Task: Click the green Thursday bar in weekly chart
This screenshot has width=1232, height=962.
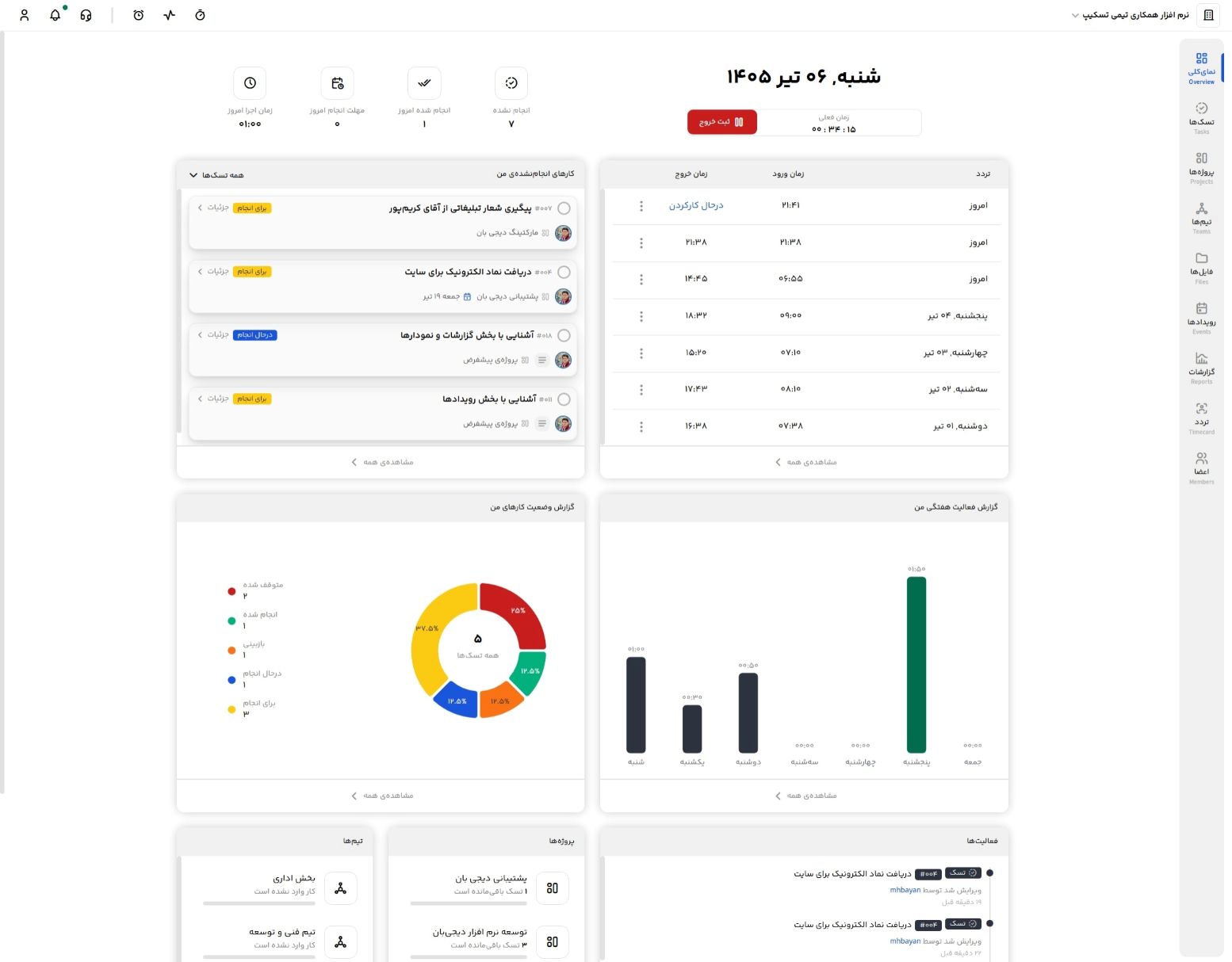Action: (916, 665)
